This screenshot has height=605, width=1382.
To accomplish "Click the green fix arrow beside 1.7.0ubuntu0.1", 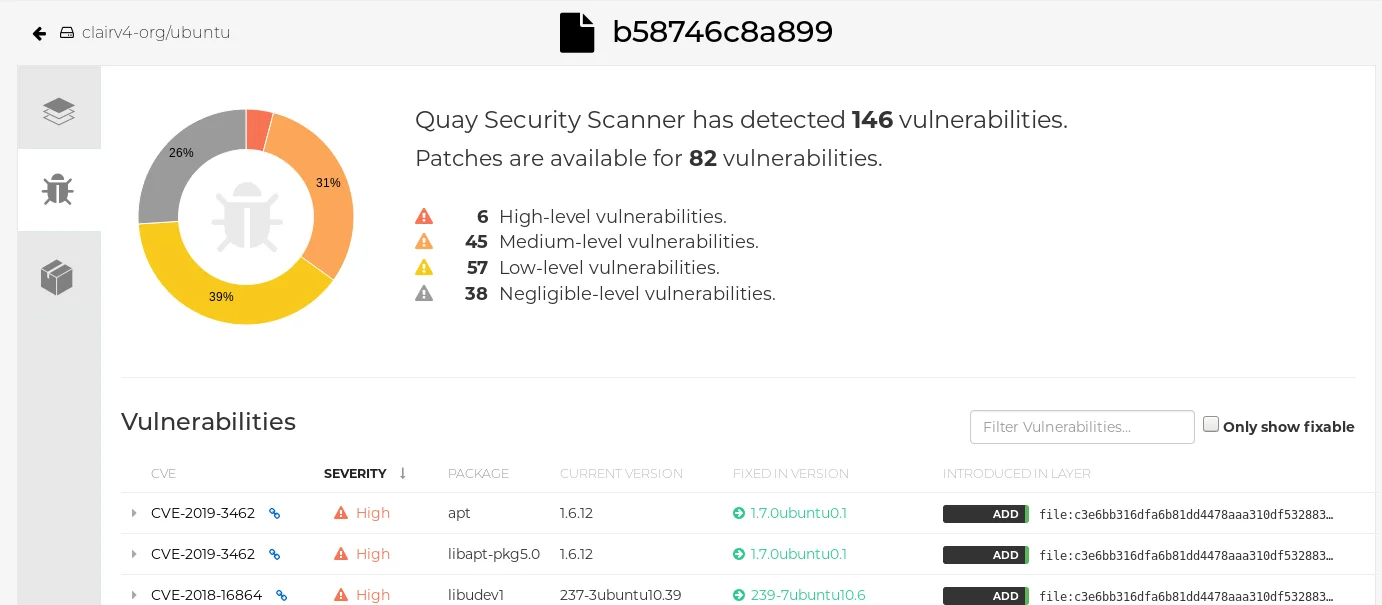I will [737, 513].
